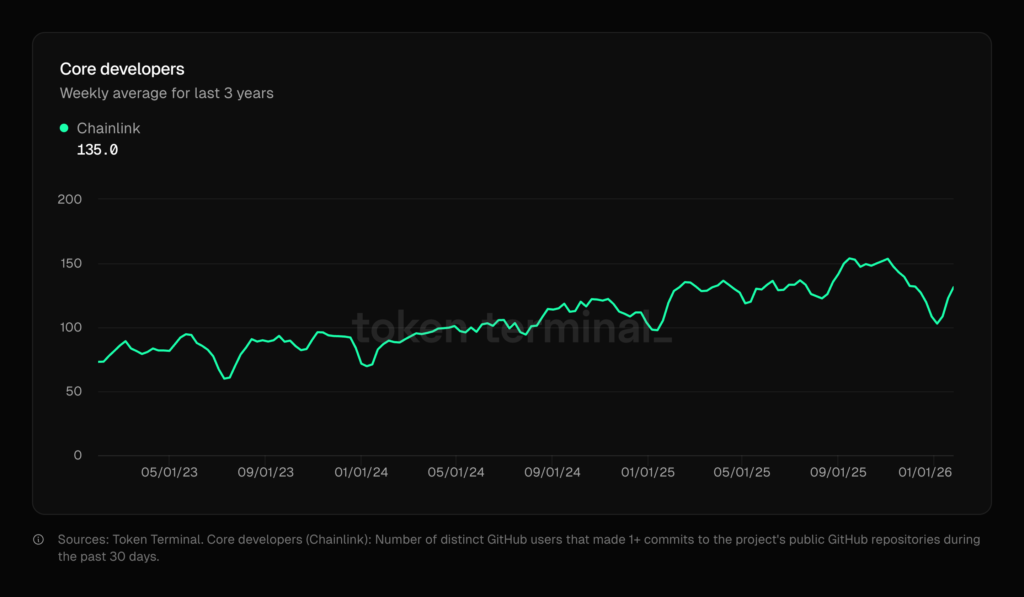Click the Weekly average subtitle text
The width and height of the screenshot is (1024, 597).
(166, 93)
